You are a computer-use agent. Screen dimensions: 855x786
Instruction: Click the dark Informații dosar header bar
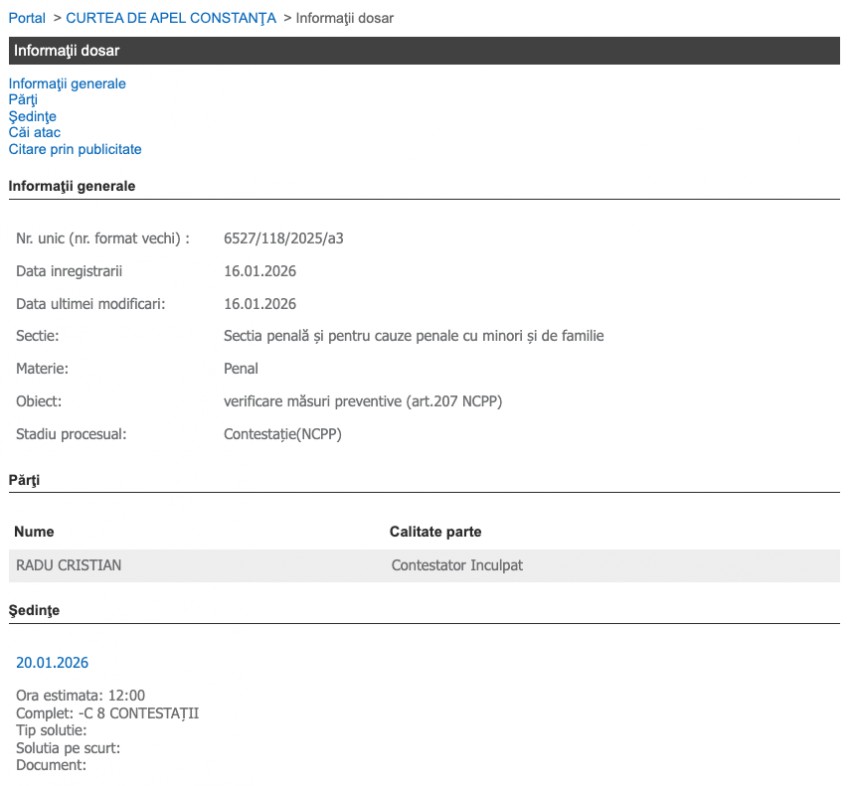pos(425,51)
